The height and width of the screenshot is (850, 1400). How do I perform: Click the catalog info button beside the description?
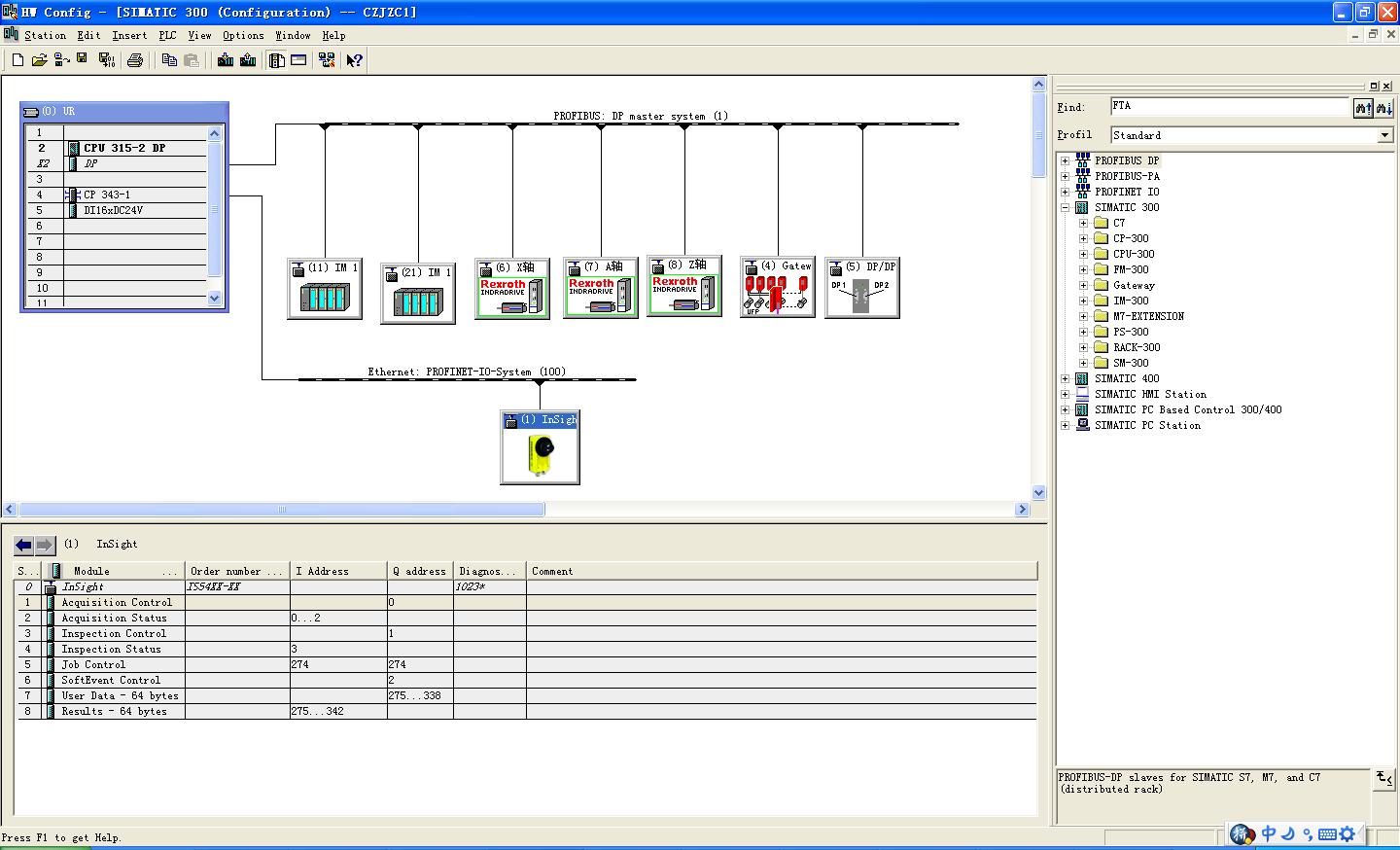(x=1384, y=778)
